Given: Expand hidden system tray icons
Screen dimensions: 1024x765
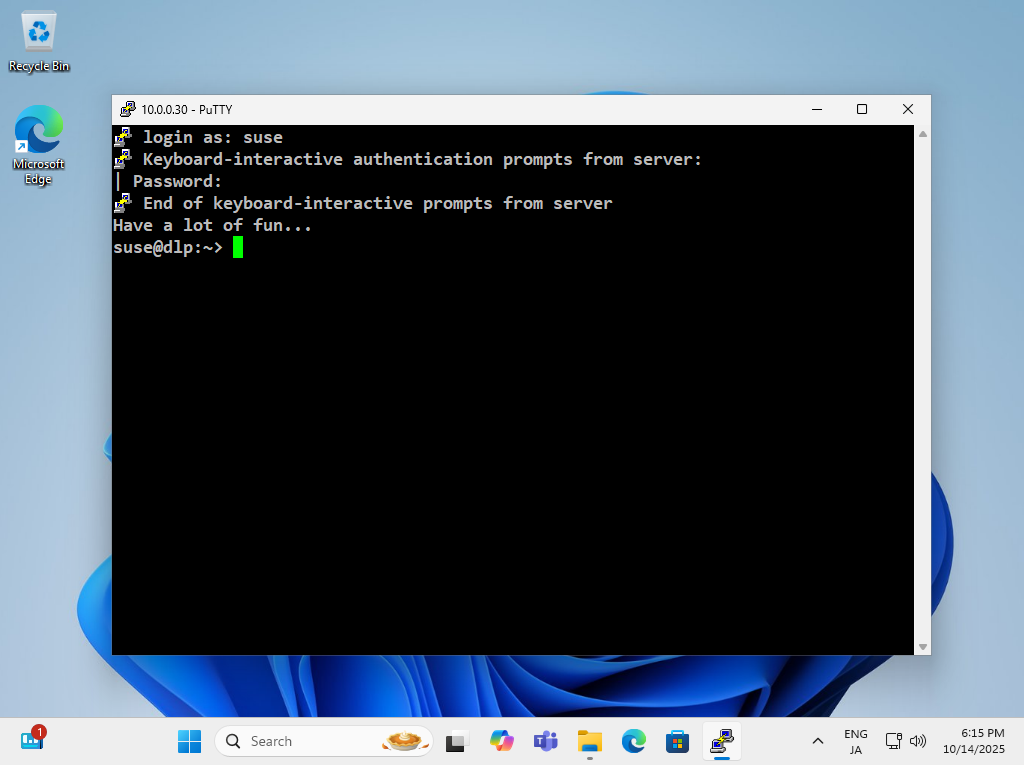Looking at the screenshot, I should [x=817, y=741].
